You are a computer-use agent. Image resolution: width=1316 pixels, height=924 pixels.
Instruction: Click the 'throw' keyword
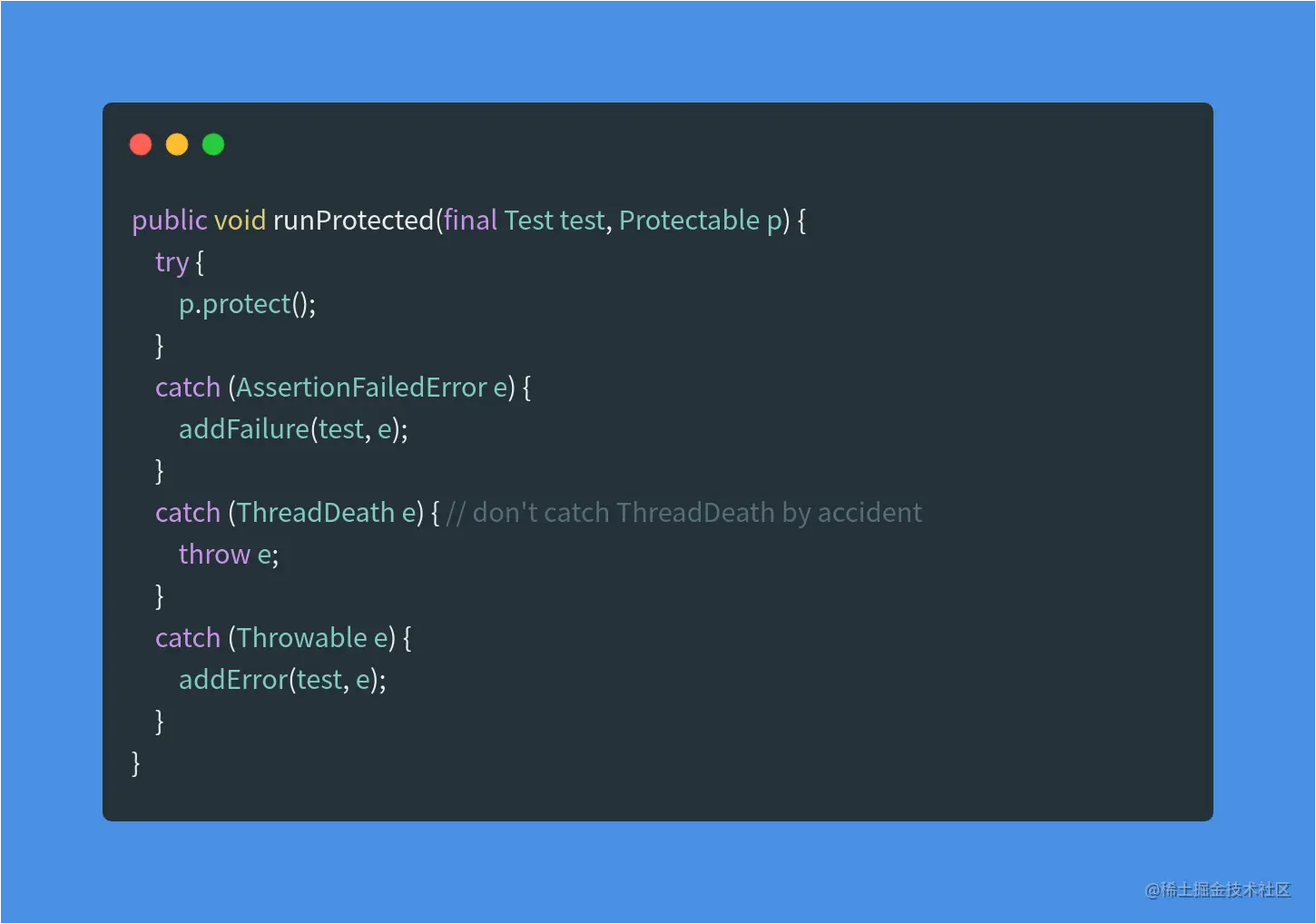tap(214, 555)
